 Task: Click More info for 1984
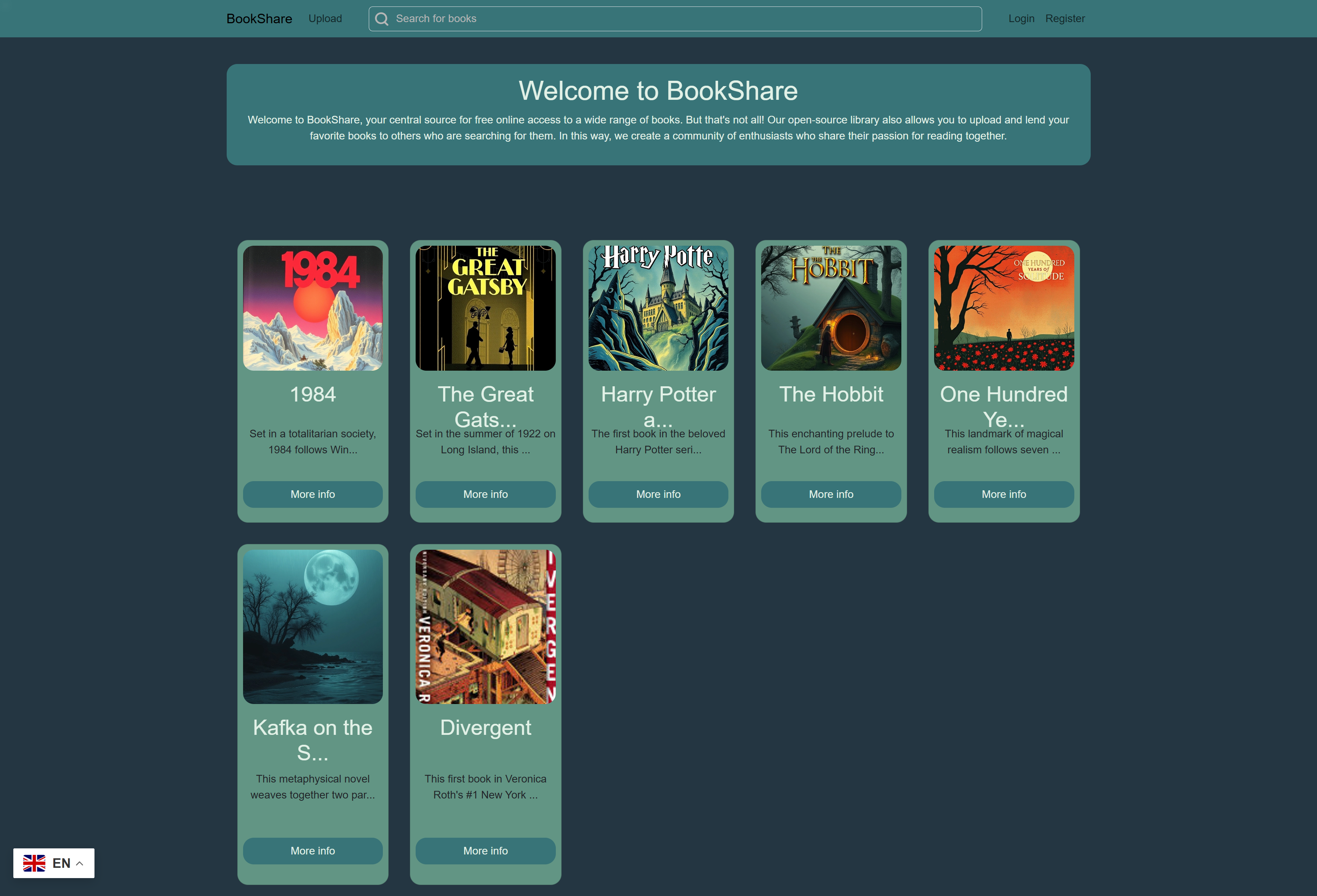(312, 494)
